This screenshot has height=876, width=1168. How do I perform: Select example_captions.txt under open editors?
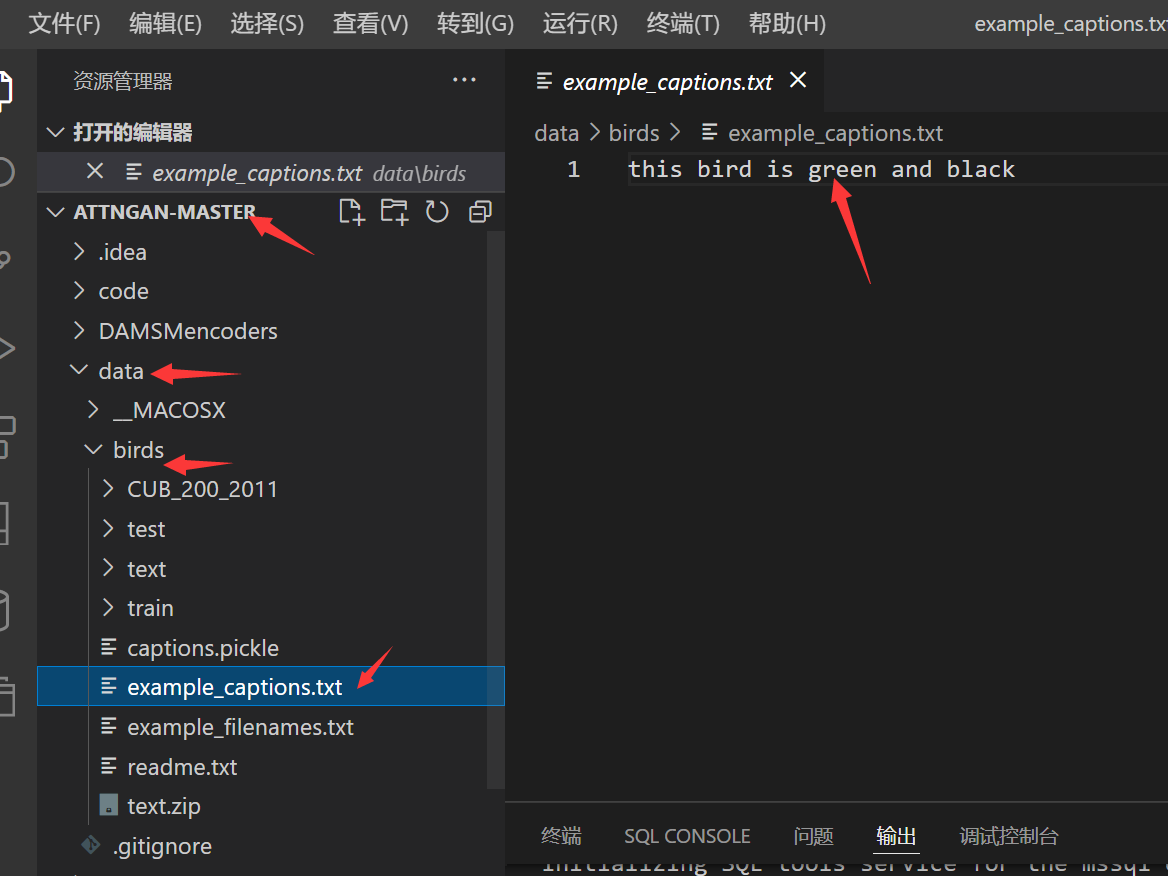(x=270, y=172)
